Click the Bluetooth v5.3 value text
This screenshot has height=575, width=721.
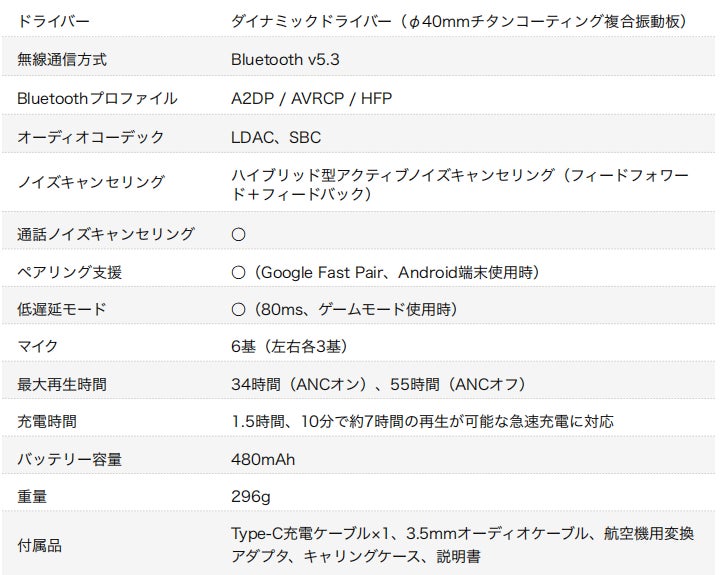[285, 60]
